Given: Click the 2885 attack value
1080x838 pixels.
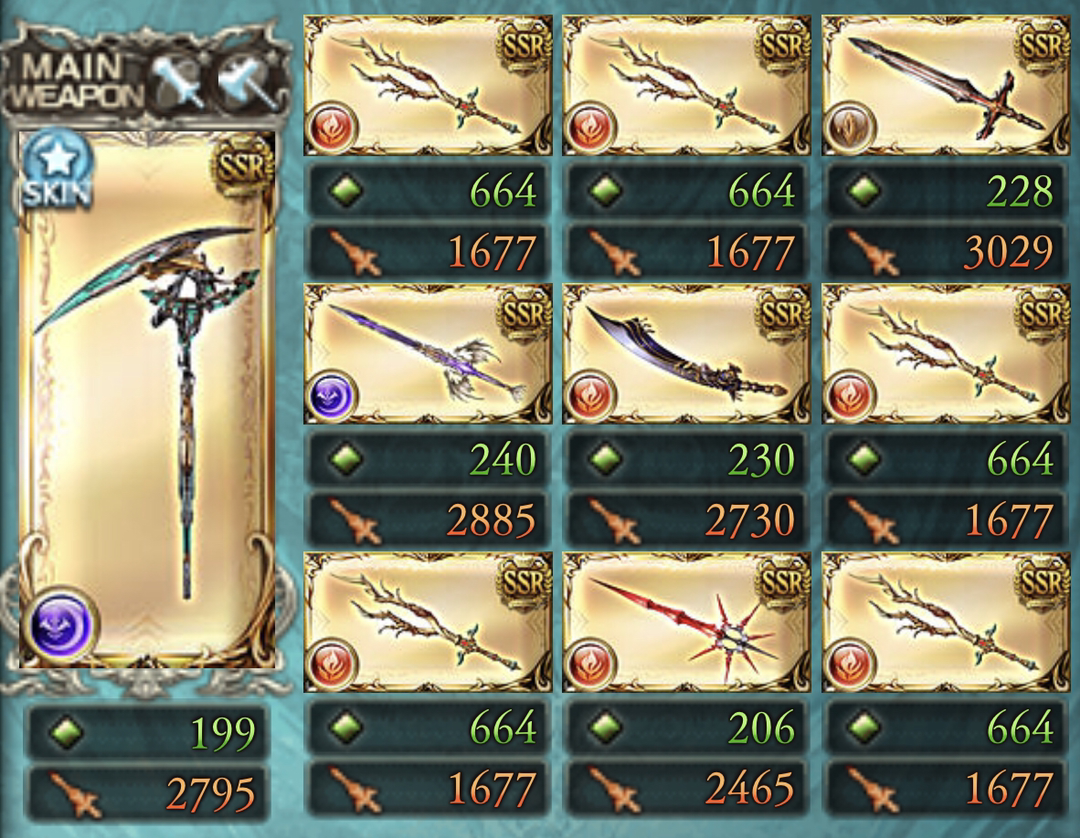Looking at the screenshot, I should pos(491,520).
